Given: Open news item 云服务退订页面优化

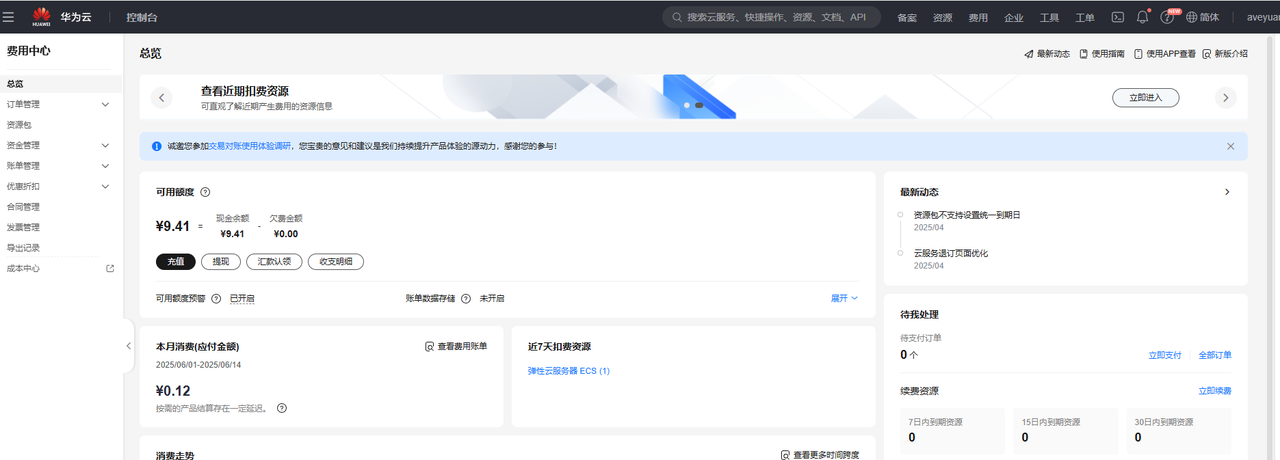Looking at the screenshot, I should 951,253.
